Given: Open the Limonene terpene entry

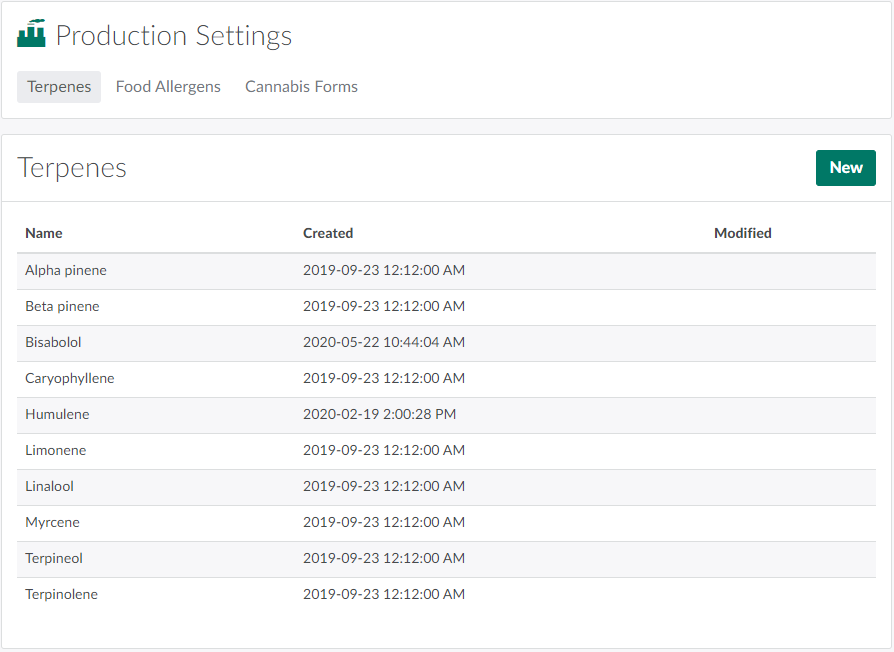Looking at the screenshot, I should tap(56, 450).
